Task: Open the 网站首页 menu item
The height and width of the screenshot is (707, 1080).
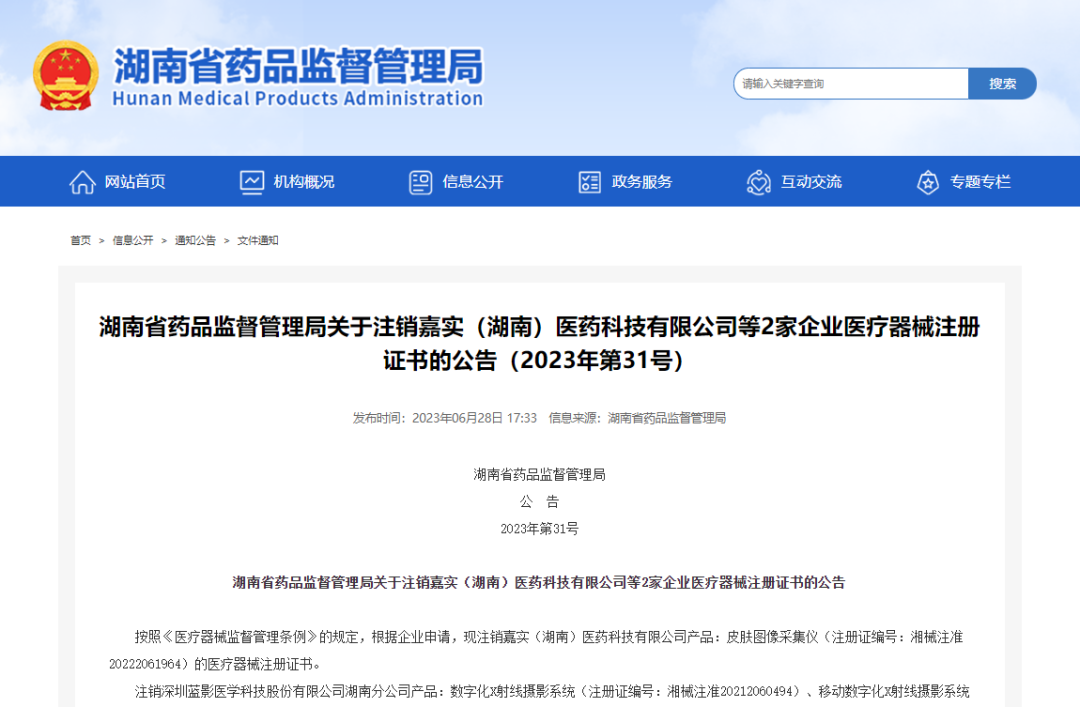Action: [x=136, y=181]
